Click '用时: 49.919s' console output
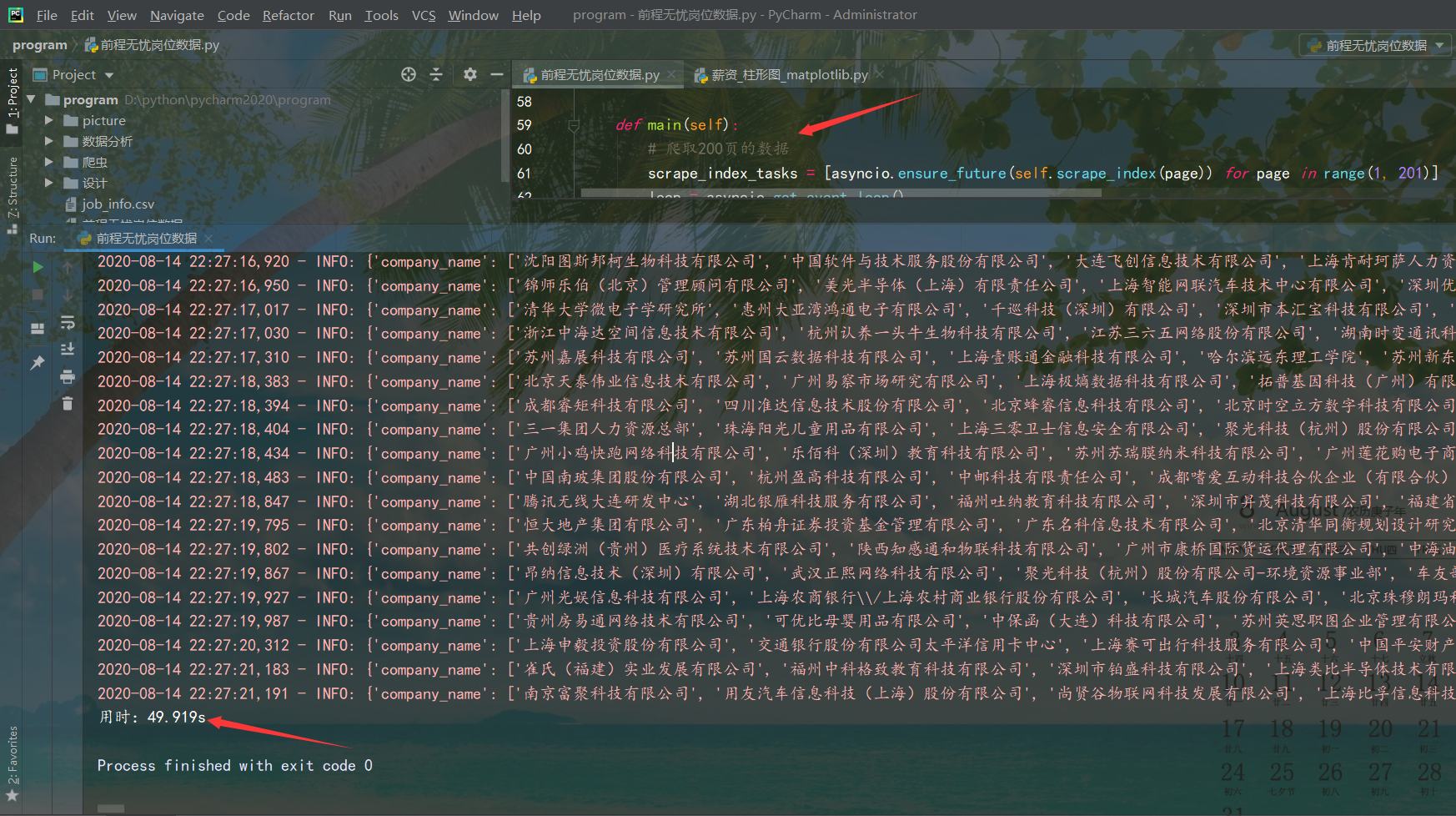 (x=153, y=718)
